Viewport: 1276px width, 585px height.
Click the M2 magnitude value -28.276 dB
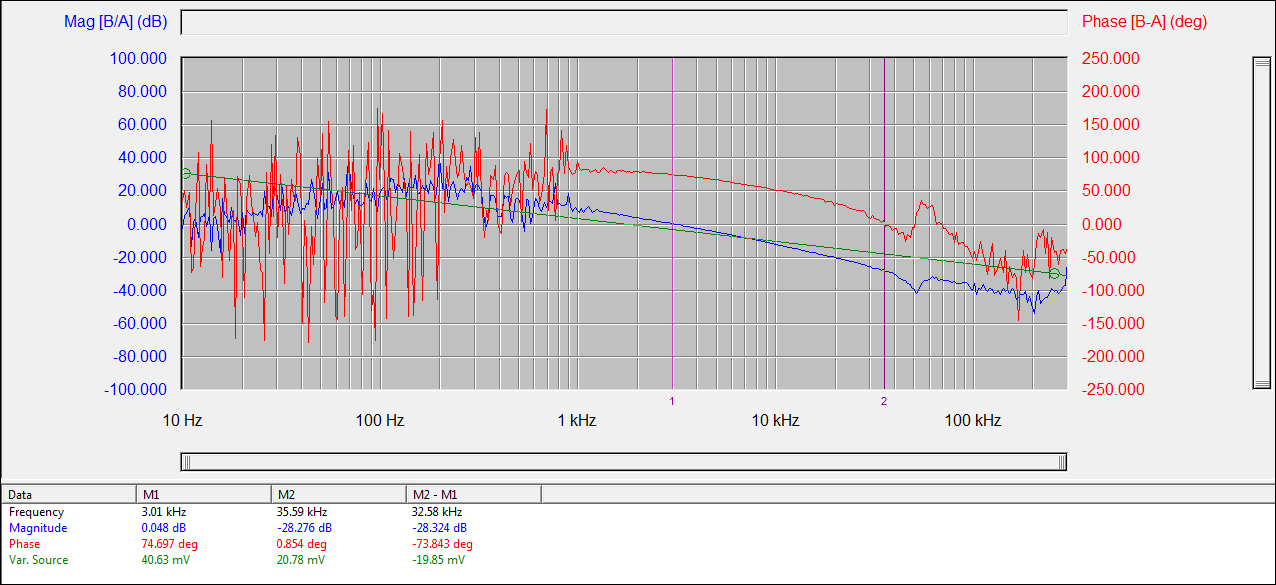(x=304, y=528)
